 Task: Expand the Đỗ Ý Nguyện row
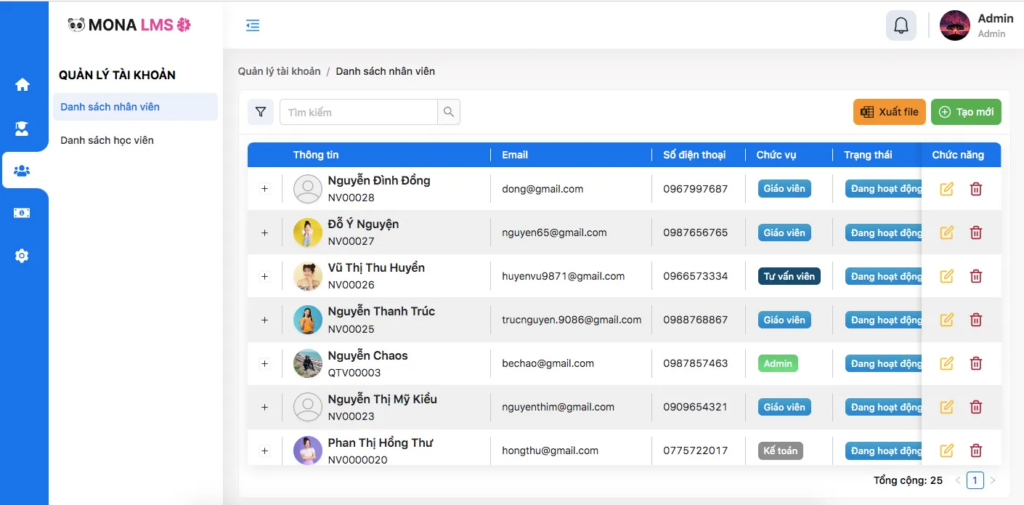point(264,233)
